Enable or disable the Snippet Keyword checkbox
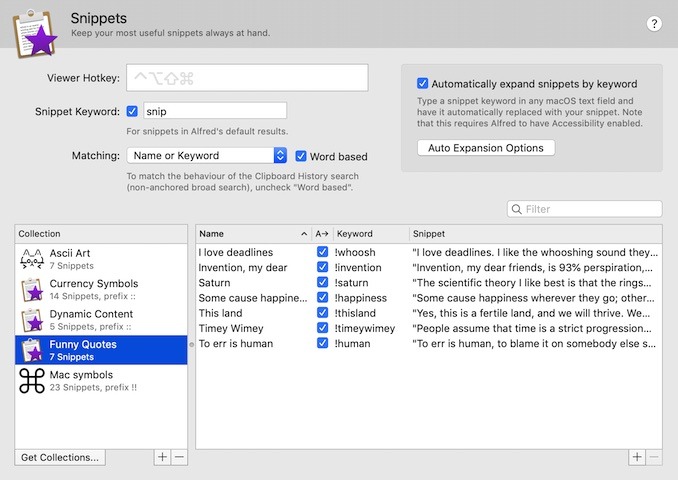 [x=132, y=111]
